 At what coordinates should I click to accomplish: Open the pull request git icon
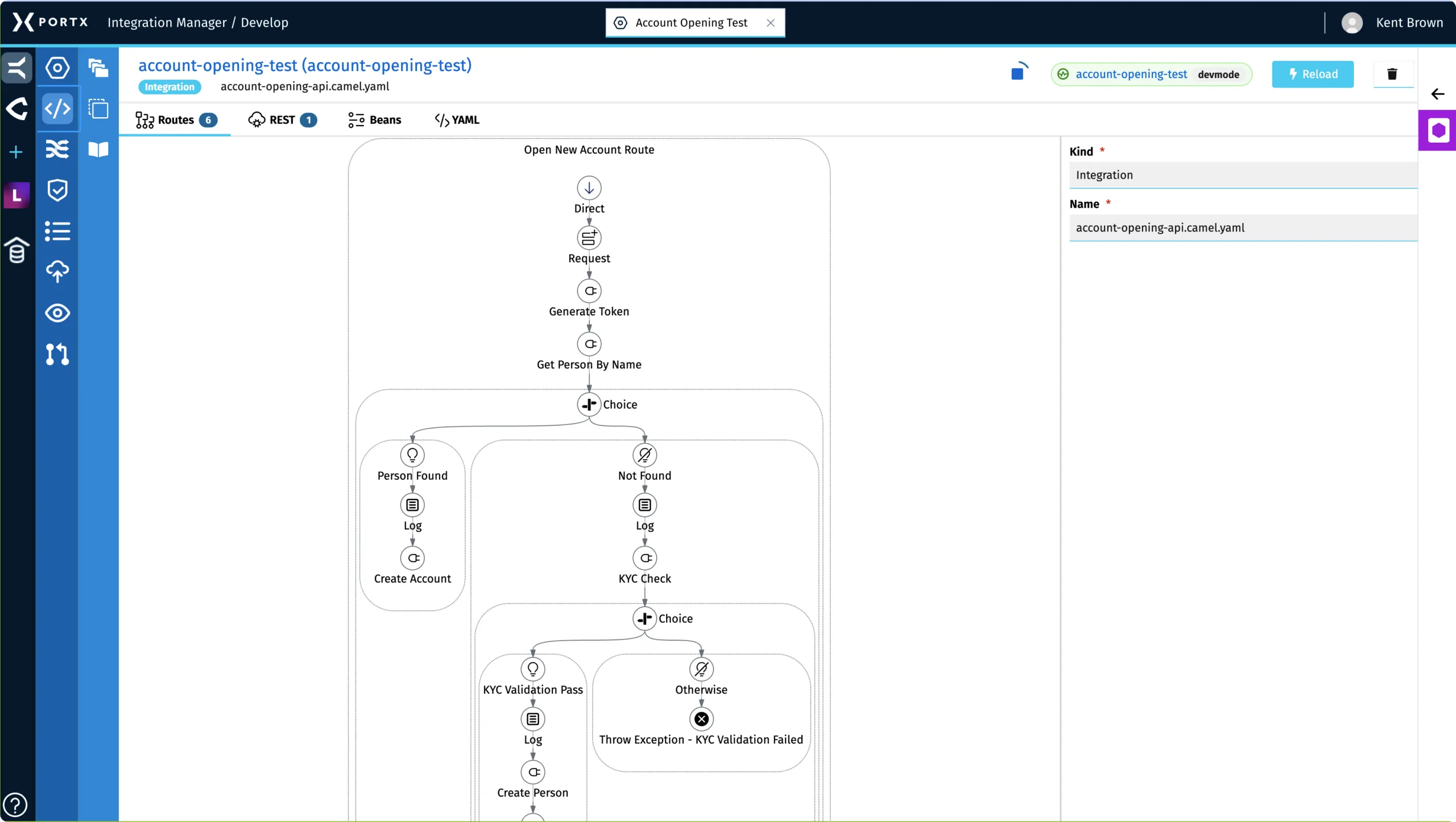pyautogui.click(x=57, y=354)
